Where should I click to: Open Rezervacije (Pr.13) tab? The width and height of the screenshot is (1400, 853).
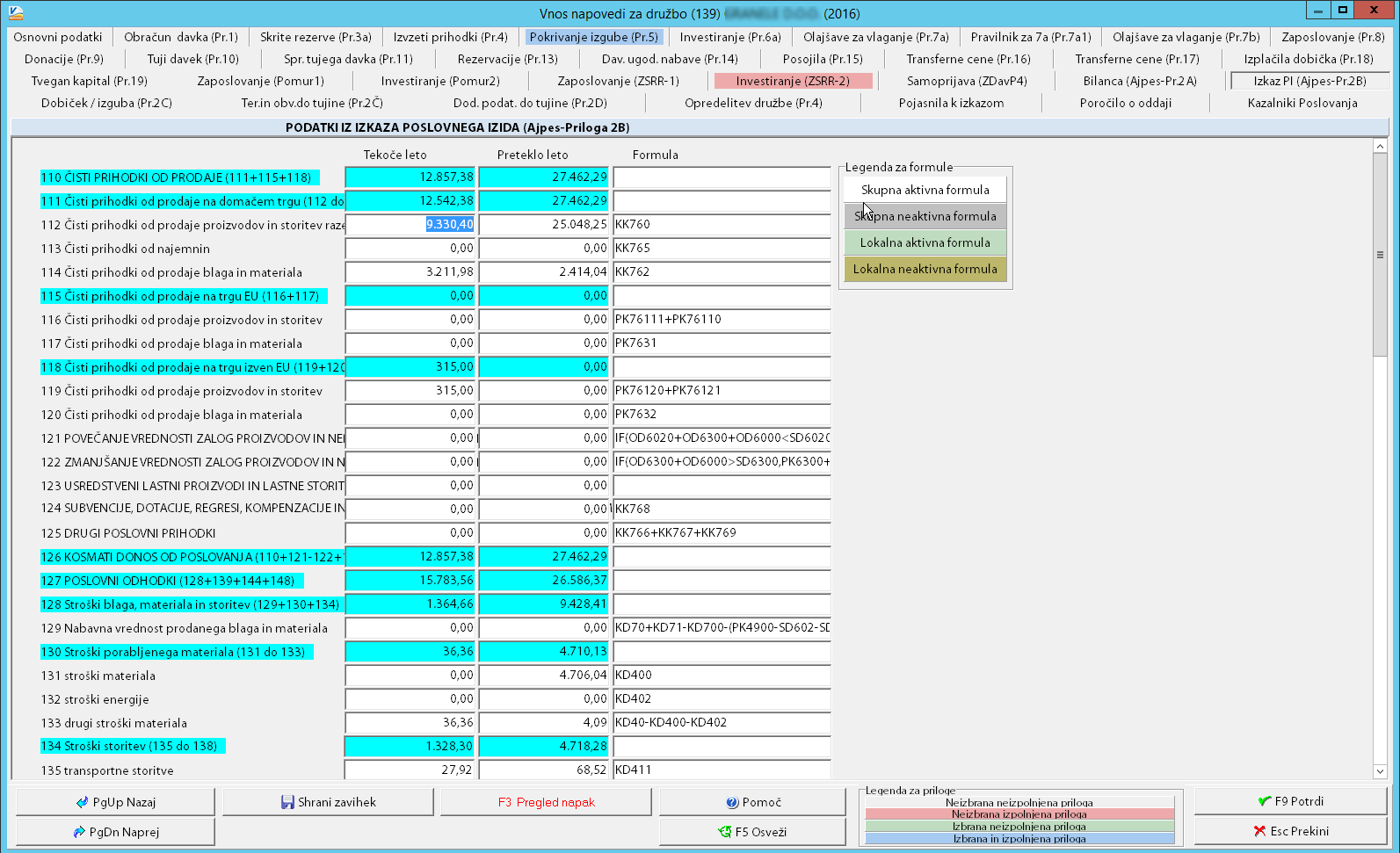pyautogui.click(x=508, y=59)
